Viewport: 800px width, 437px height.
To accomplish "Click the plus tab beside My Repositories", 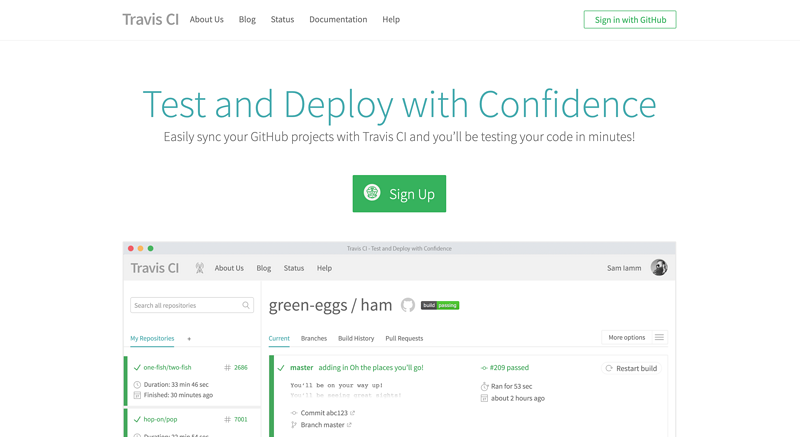I will coord(189,339).
